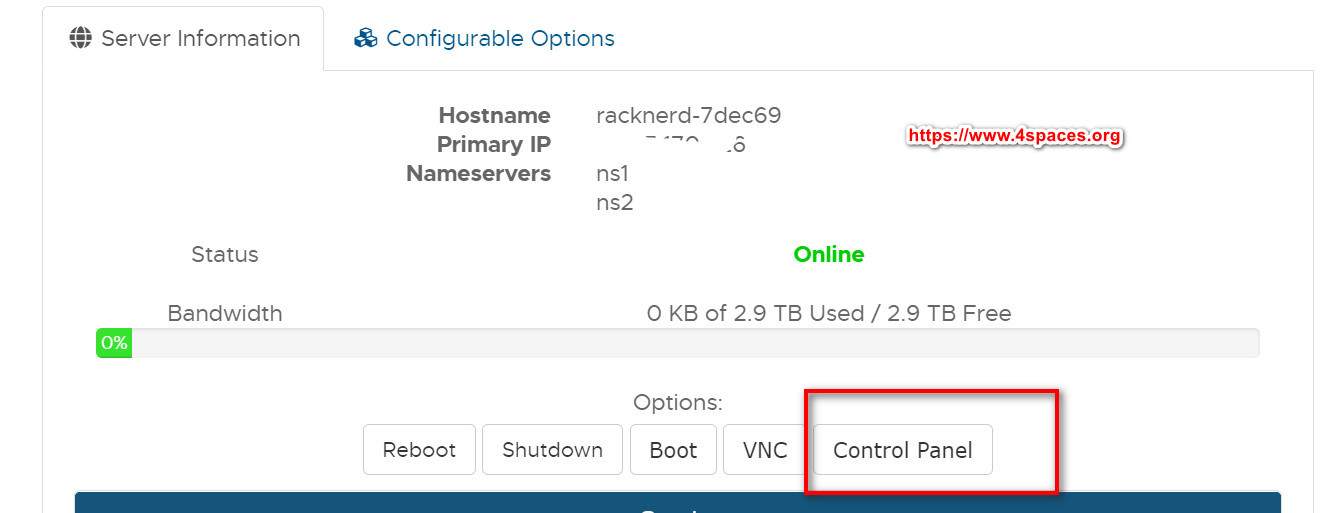
Task: Click the green 0% bandwidth indicator
Action: tap(114, 343)
